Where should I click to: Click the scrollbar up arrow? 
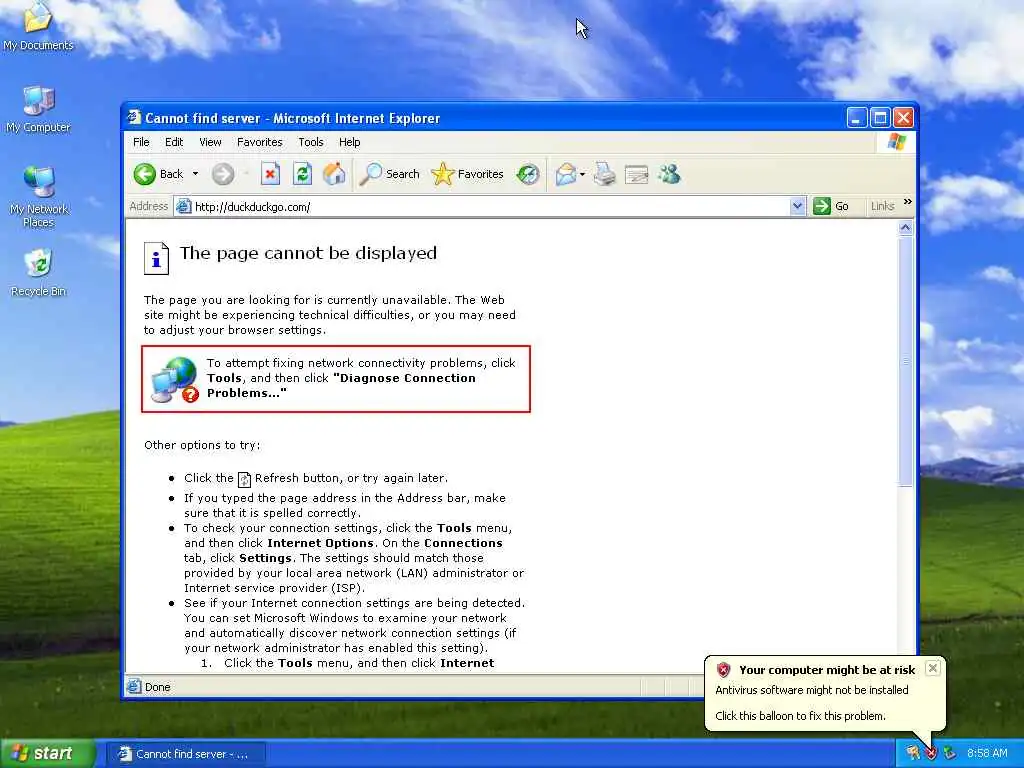pos(905,228)
